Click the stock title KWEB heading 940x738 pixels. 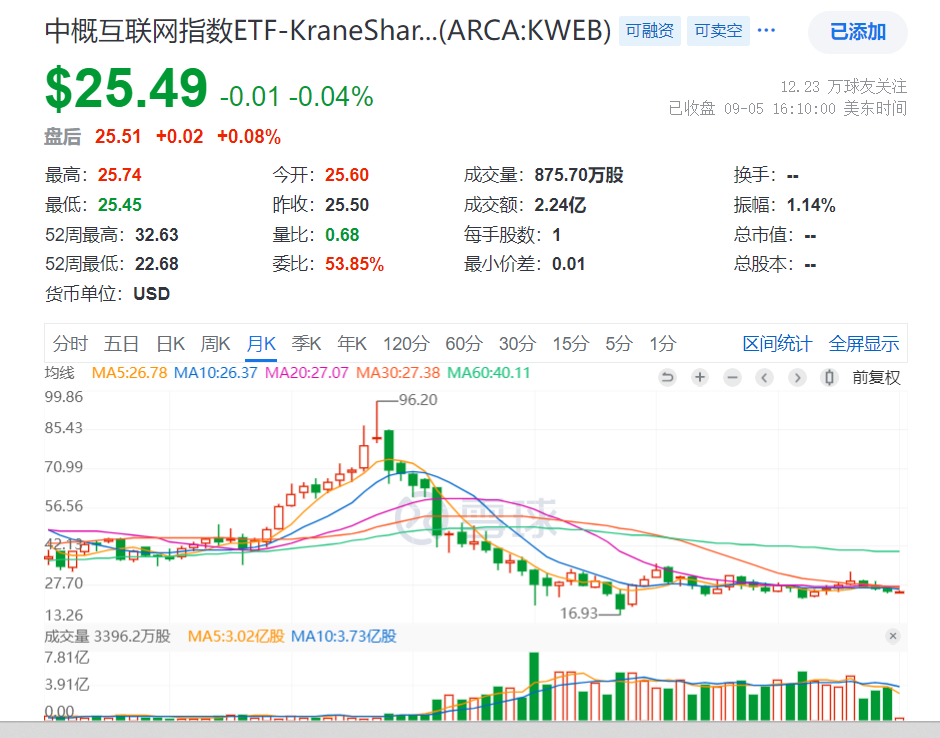point(328,31)
